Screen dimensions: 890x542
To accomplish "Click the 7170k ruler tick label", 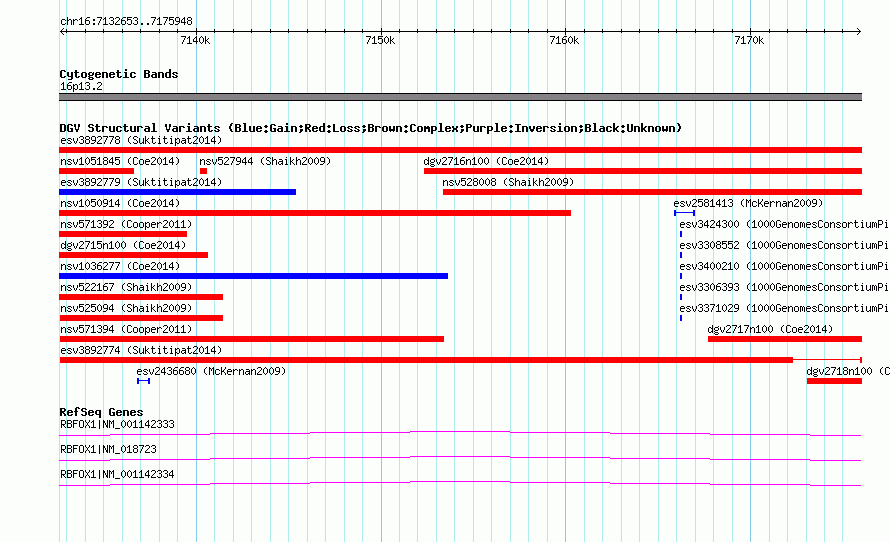I will (749, 40).
